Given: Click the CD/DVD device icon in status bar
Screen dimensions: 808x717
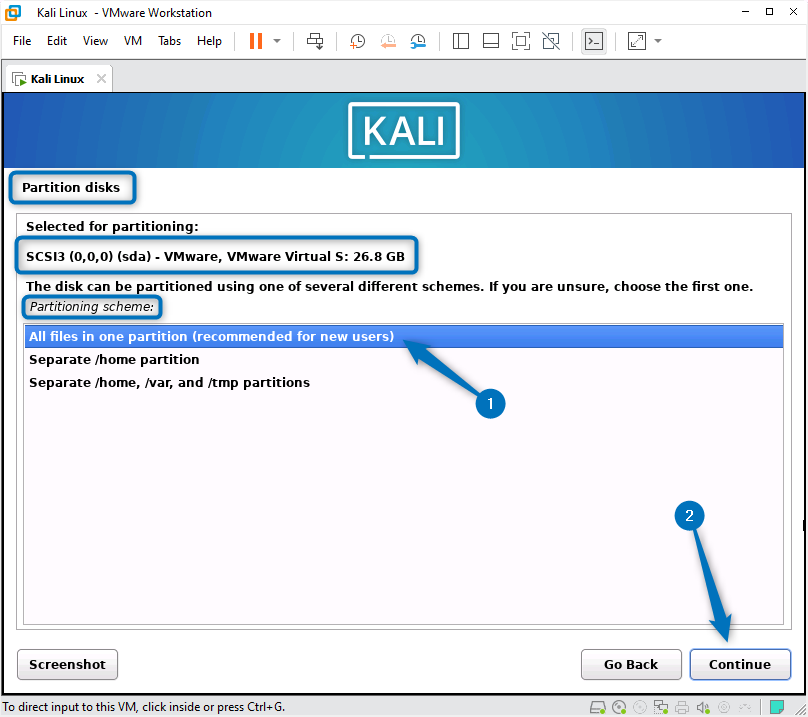Looking at the screenshot, I should (620, 706).
